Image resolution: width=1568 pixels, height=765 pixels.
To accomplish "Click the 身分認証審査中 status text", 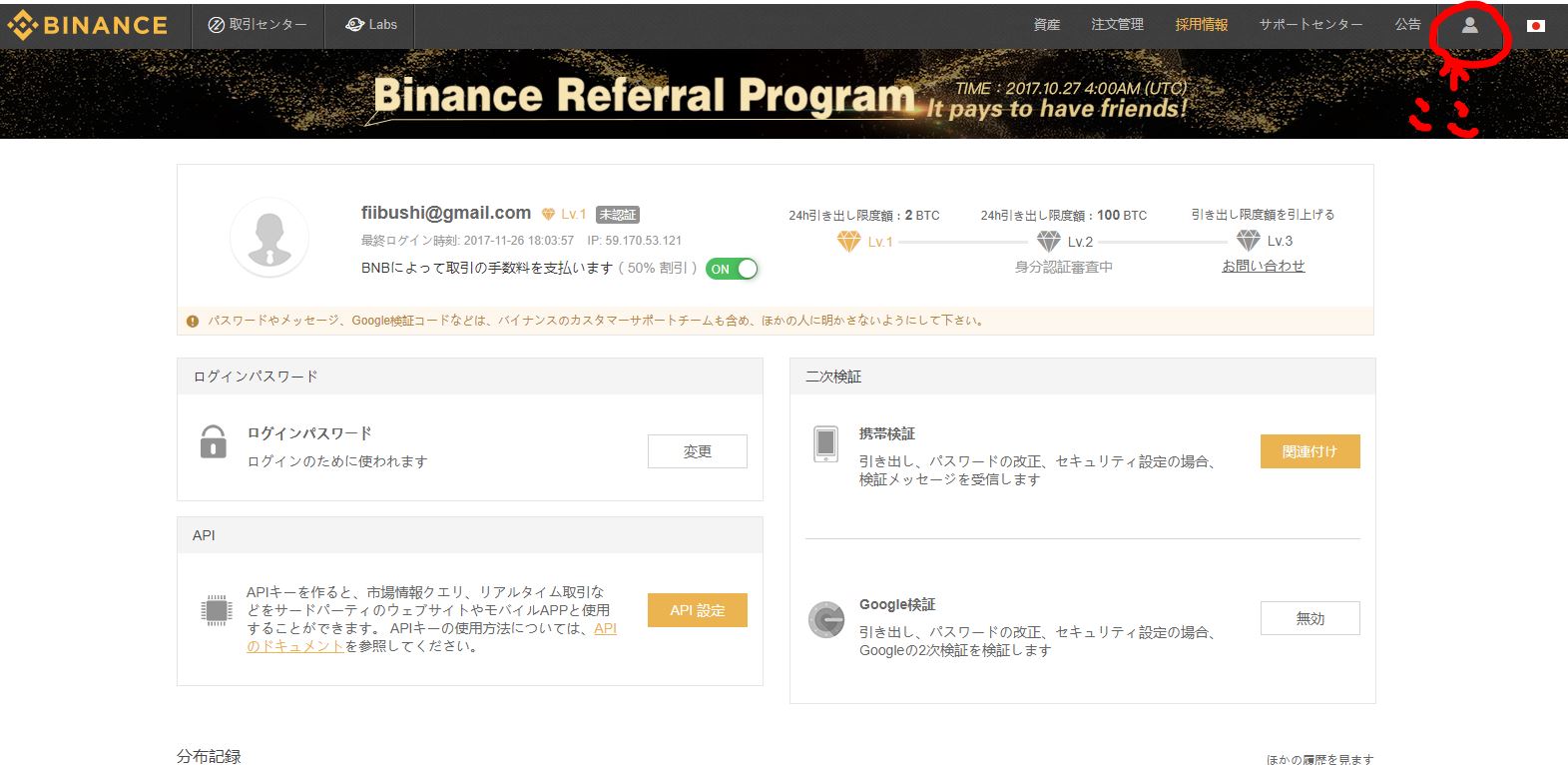I will (1063, 267).
